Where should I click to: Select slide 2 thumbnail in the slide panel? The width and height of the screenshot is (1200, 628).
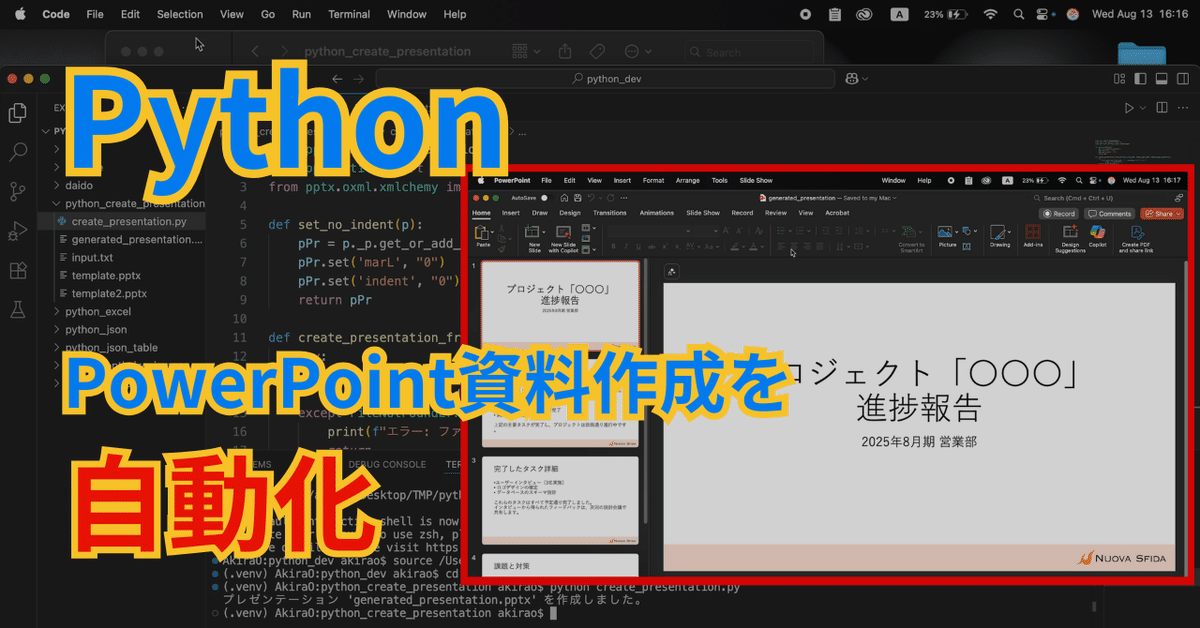pyautogui.click(x=560, y=400)
